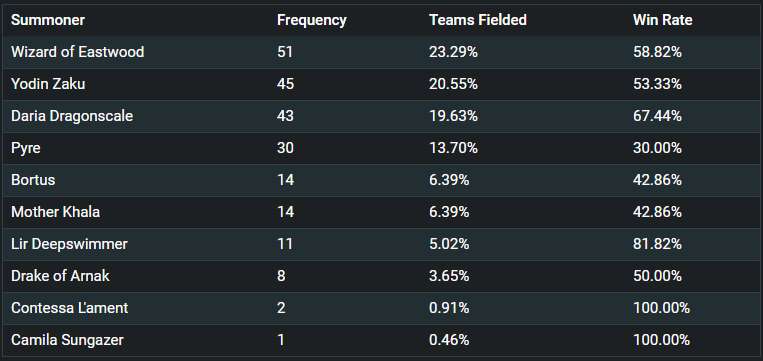Click the 23.29% teams fielded cell
This screenshot has width=763, height=361.
tap(453, 52)
